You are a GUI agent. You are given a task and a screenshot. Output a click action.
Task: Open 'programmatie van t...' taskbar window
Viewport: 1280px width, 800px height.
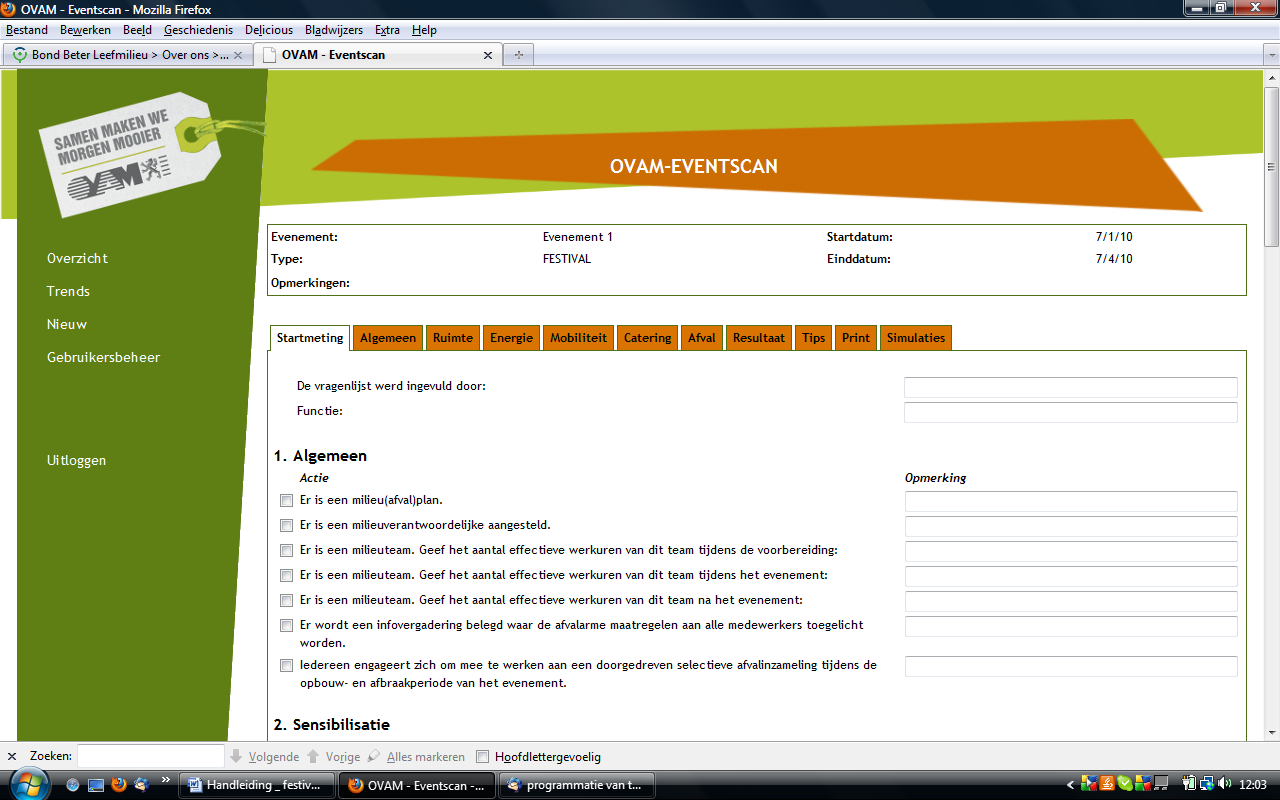pos(579,785)
